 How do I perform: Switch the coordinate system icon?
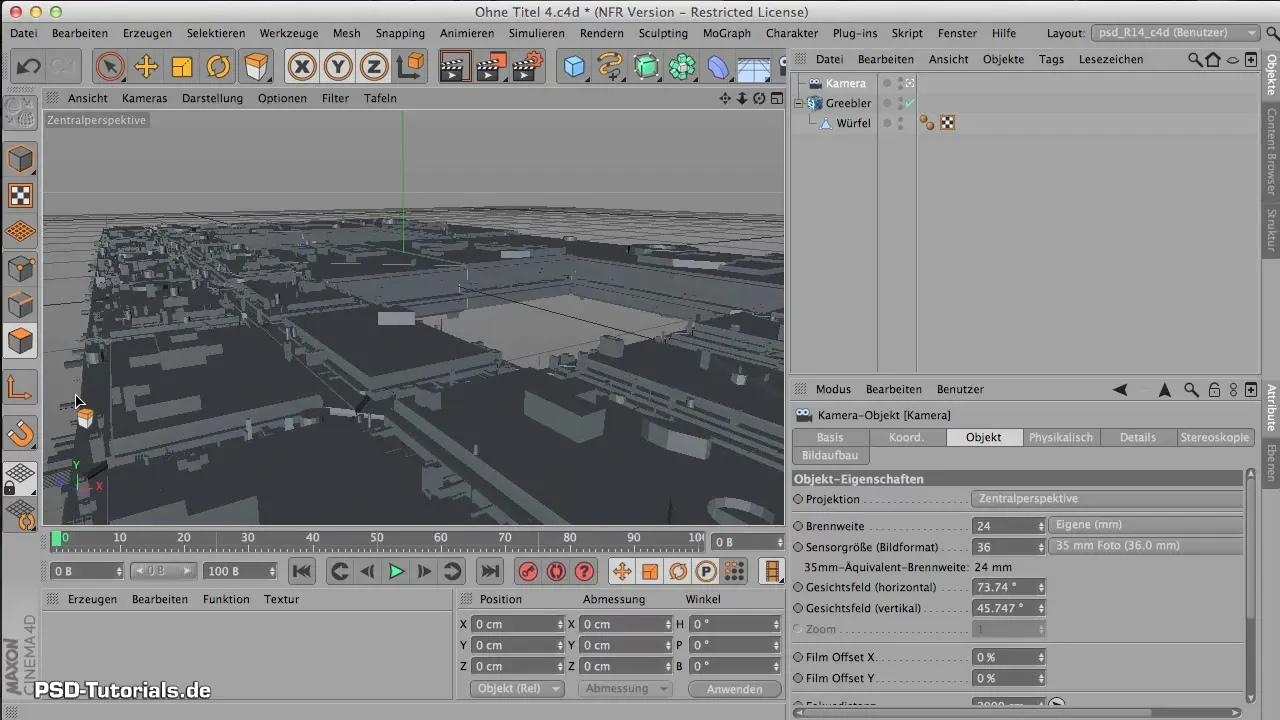pos(410,67)
